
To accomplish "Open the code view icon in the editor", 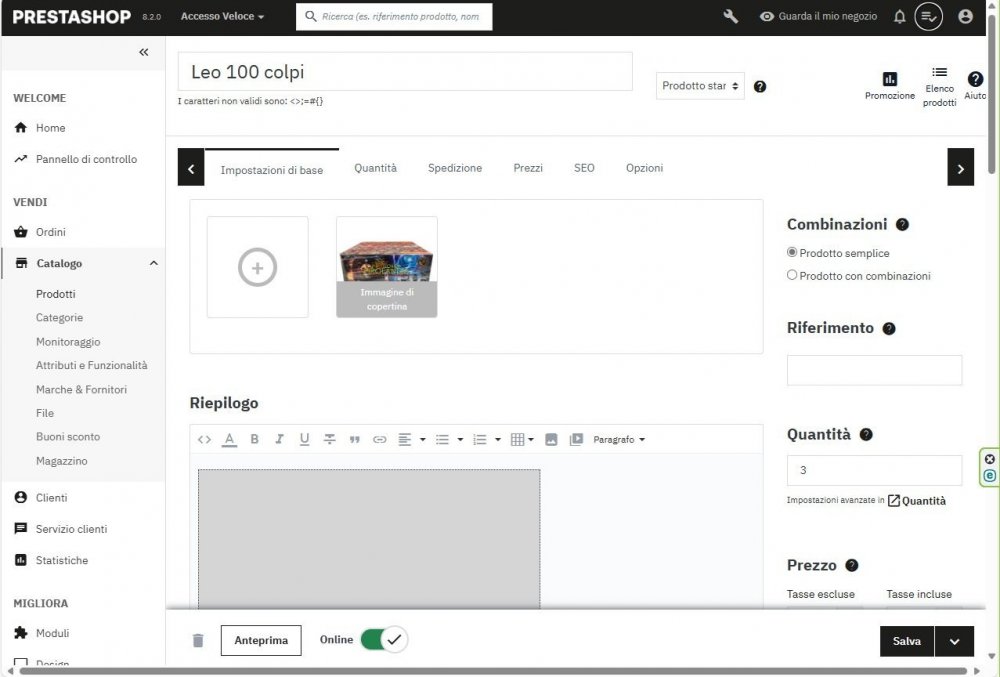I will pyautogui.click(x=205, y=438).
